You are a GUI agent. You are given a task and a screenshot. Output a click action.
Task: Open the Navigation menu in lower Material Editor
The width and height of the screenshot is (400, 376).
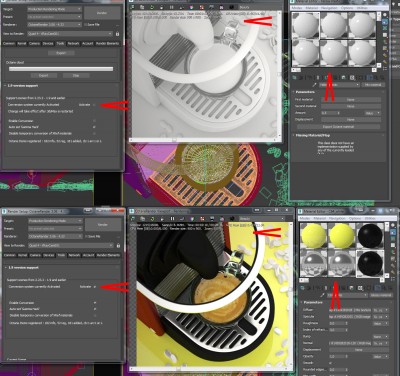click(336, 219)
